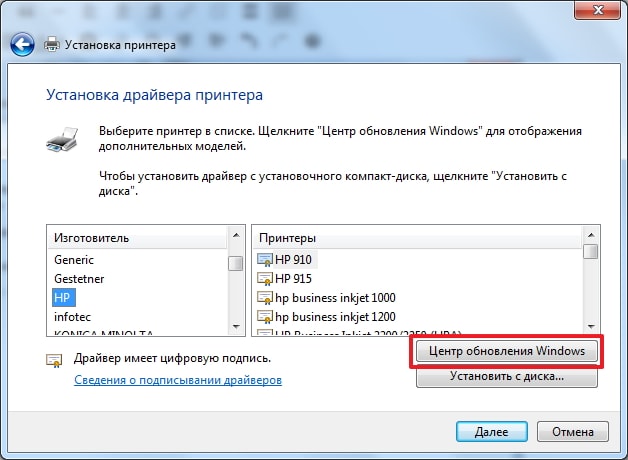Click the Отмена button
Viewport: 628px width, 460px height.
tap(573, 432)
